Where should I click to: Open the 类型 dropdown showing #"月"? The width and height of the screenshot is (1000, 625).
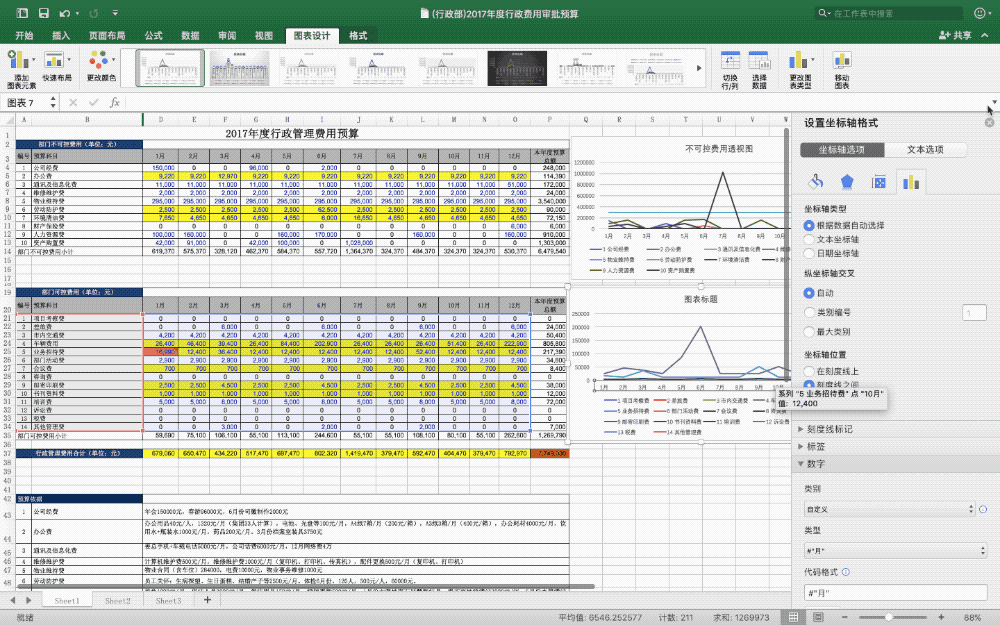point(895,550)
